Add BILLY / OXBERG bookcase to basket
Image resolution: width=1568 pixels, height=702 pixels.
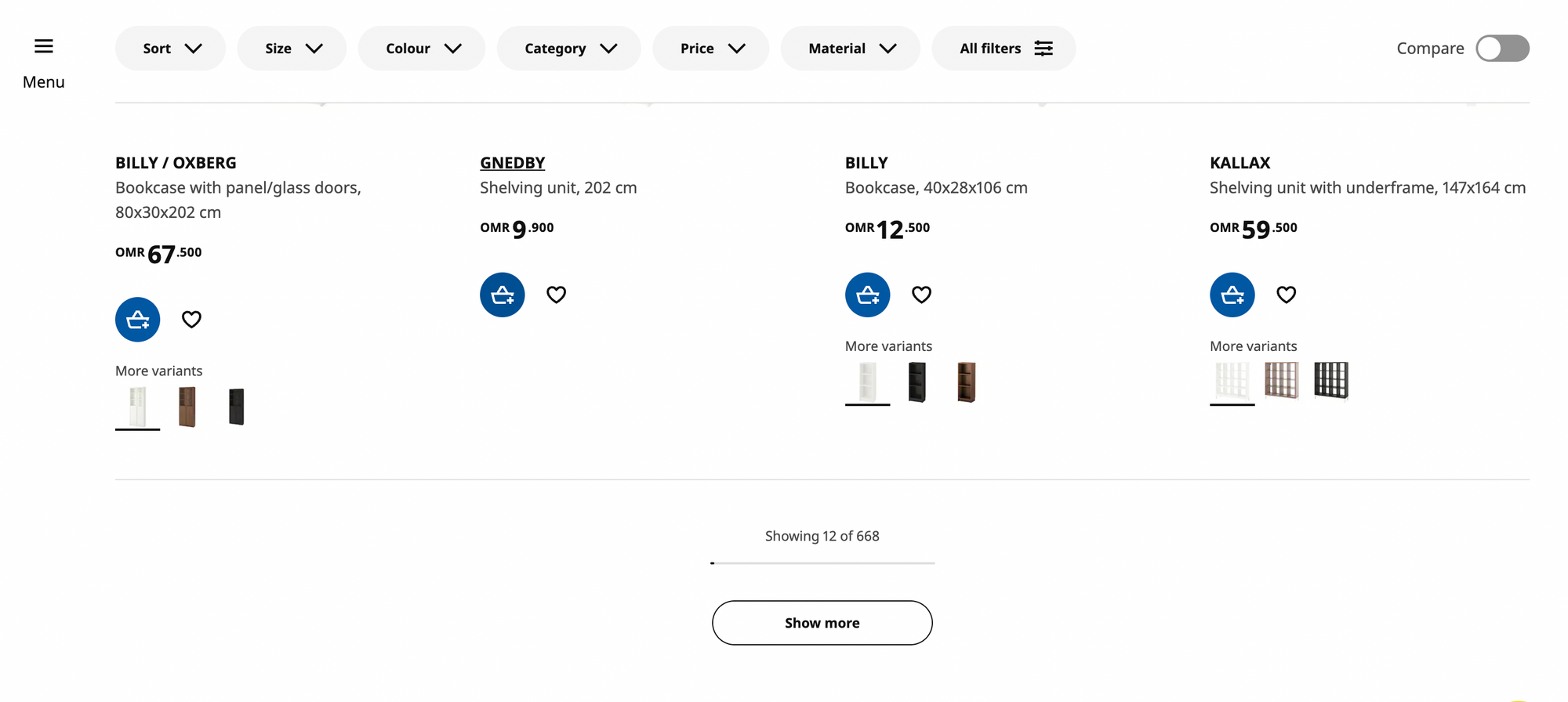point(137,320)
